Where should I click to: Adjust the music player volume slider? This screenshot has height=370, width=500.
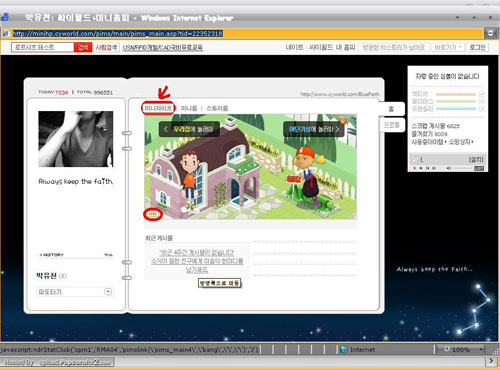coord(463,168)
